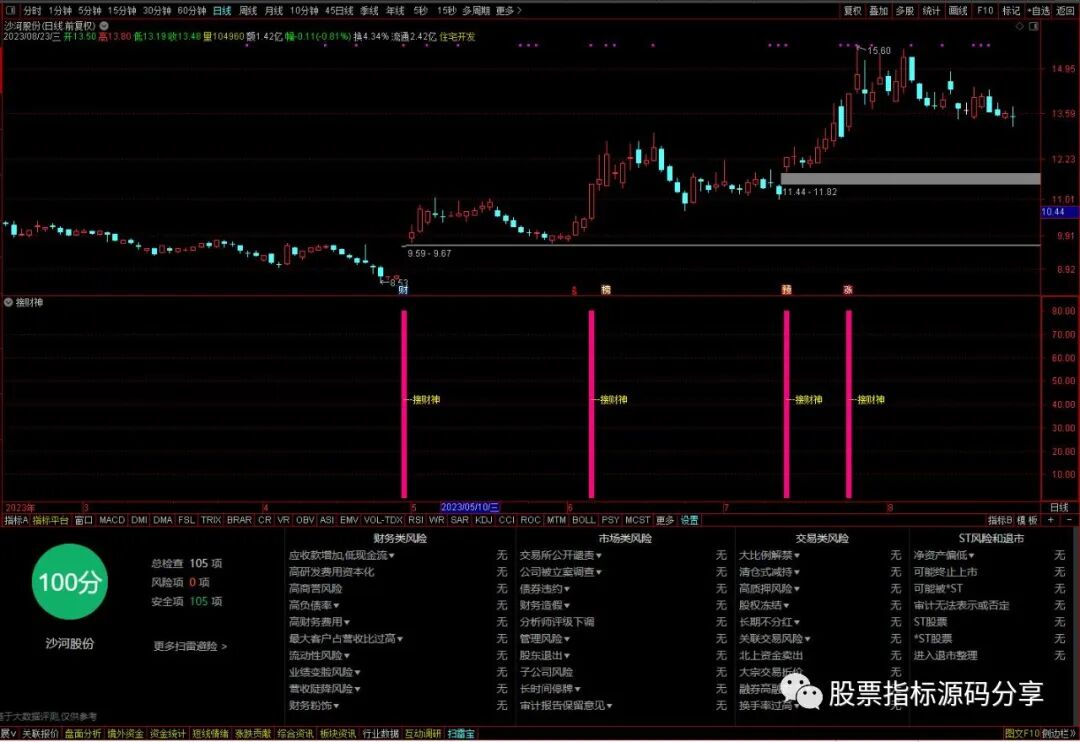Click the 更多扫雷避险 link

pyautogui.click(x=190, y=646)
